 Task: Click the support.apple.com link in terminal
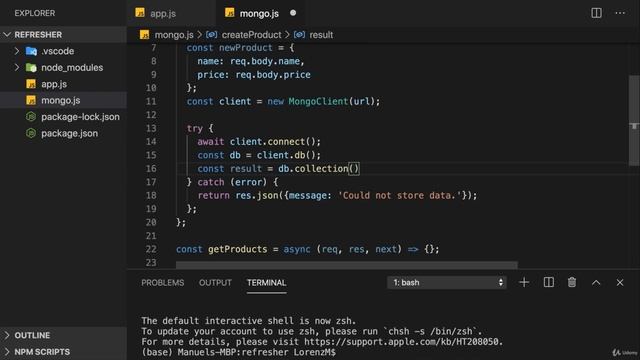(x=403, y=342)
